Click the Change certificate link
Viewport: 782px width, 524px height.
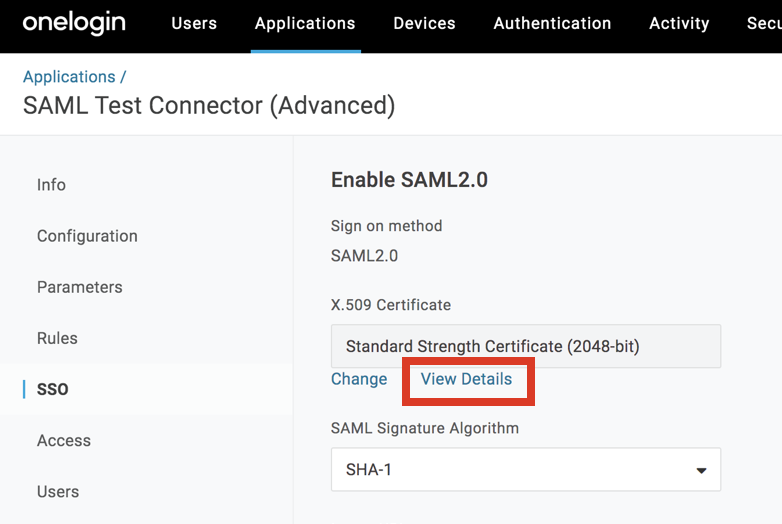[359, 379]
